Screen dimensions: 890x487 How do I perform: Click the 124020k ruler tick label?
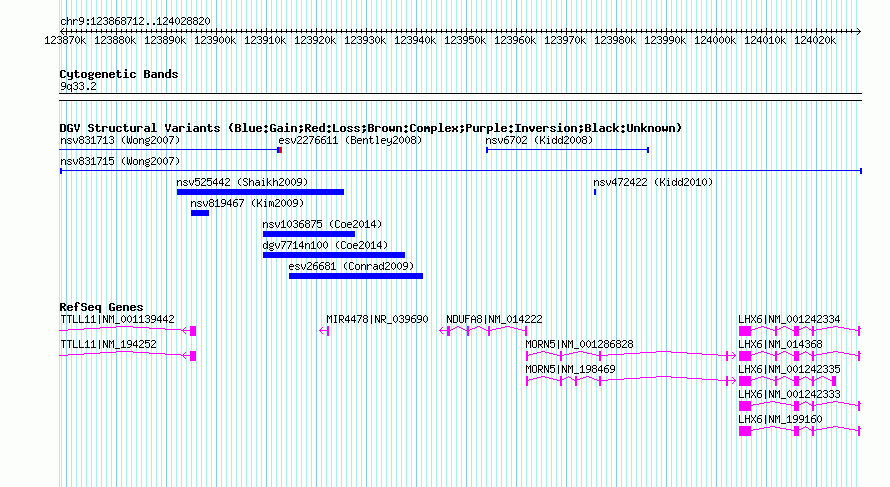[815, 40]
